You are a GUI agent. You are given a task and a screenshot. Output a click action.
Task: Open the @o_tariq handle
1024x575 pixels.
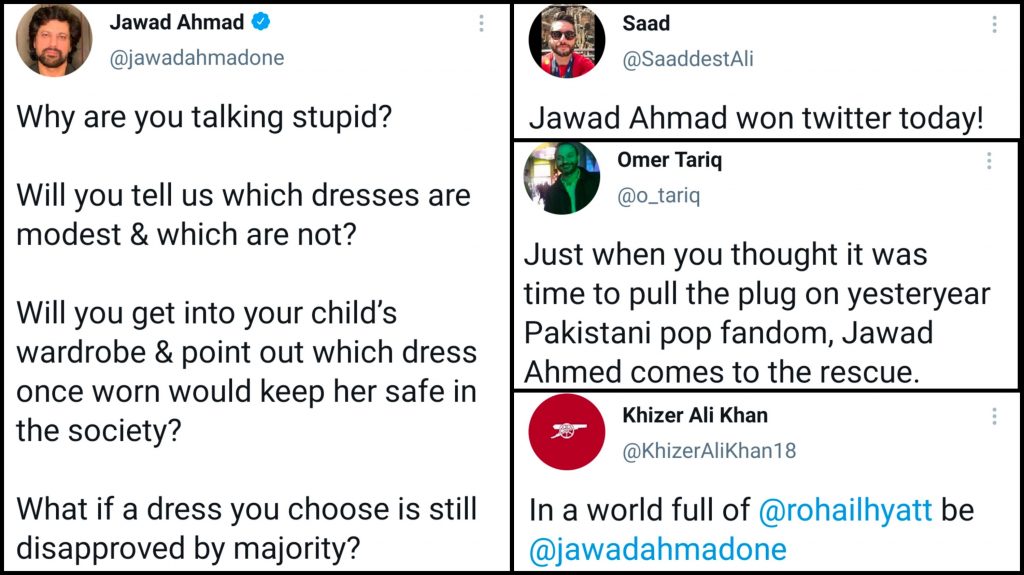[661, 195]
